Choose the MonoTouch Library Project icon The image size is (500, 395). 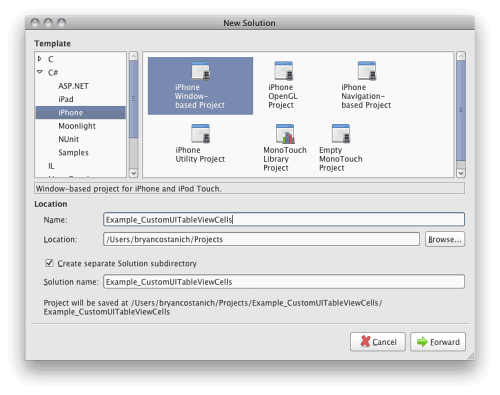[285, 133]
